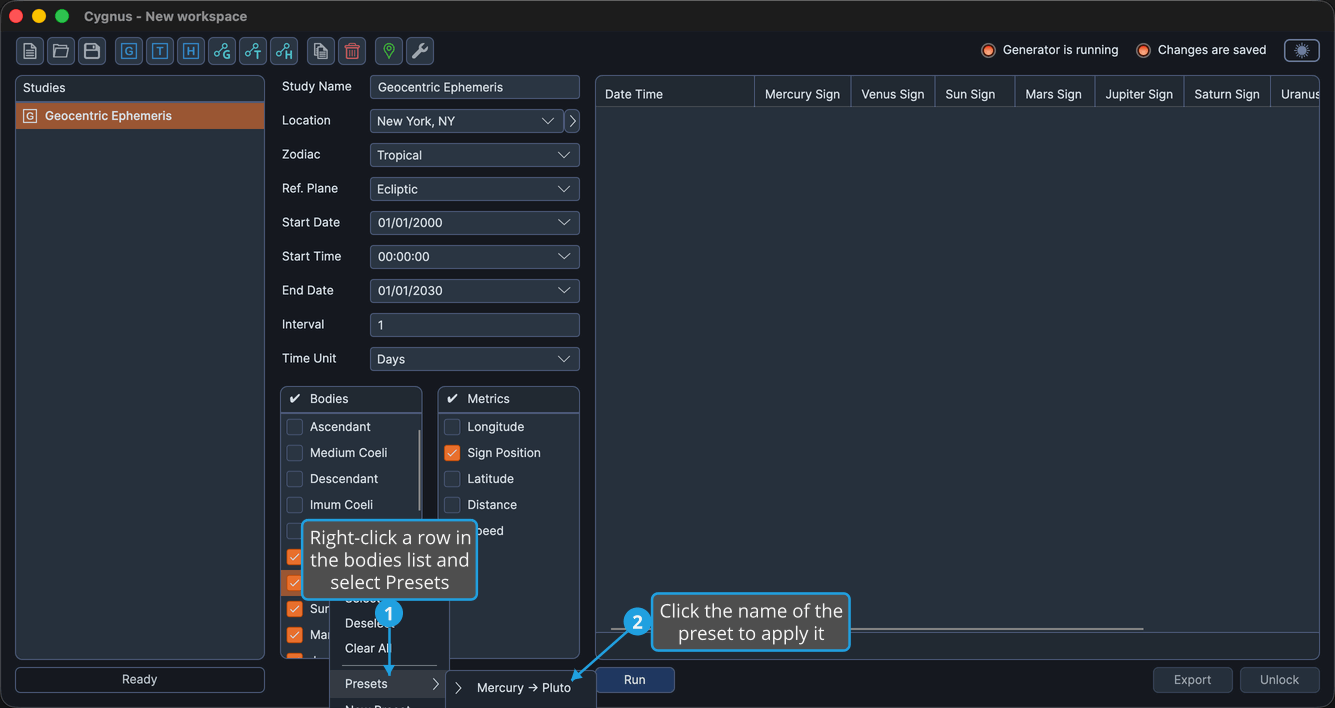This screenshot has width=1335, height=708.
Task: Open the Ref. Plane dropdown
Action: pyautogui.click(x=475, y=189)
